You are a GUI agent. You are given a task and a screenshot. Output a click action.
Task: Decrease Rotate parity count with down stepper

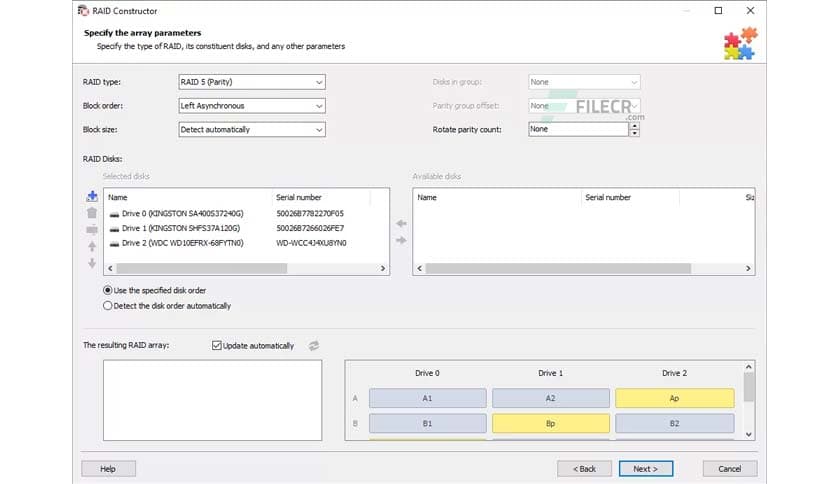634,133
